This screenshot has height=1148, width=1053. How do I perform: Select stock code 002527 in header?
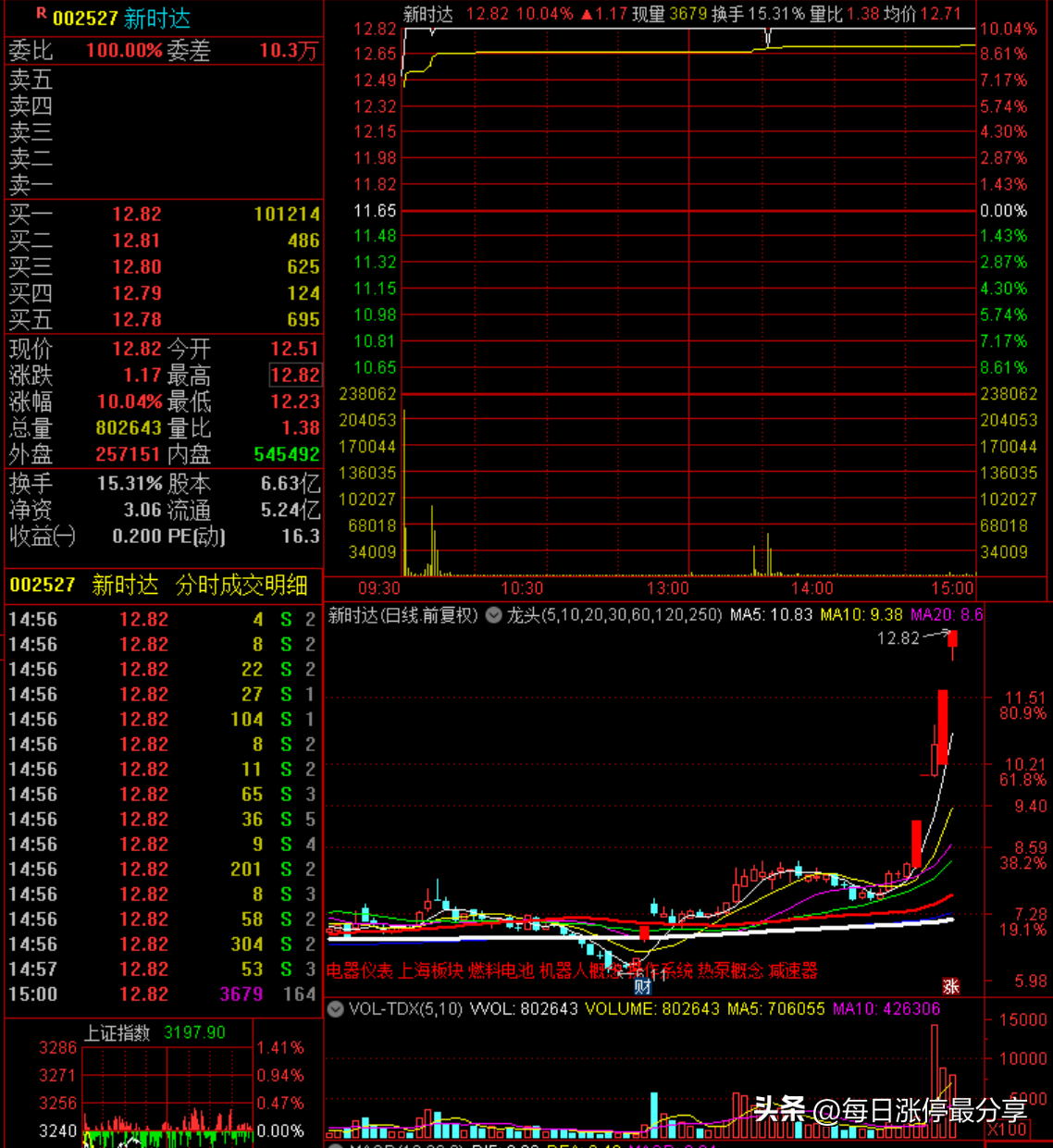click(85, 19)
